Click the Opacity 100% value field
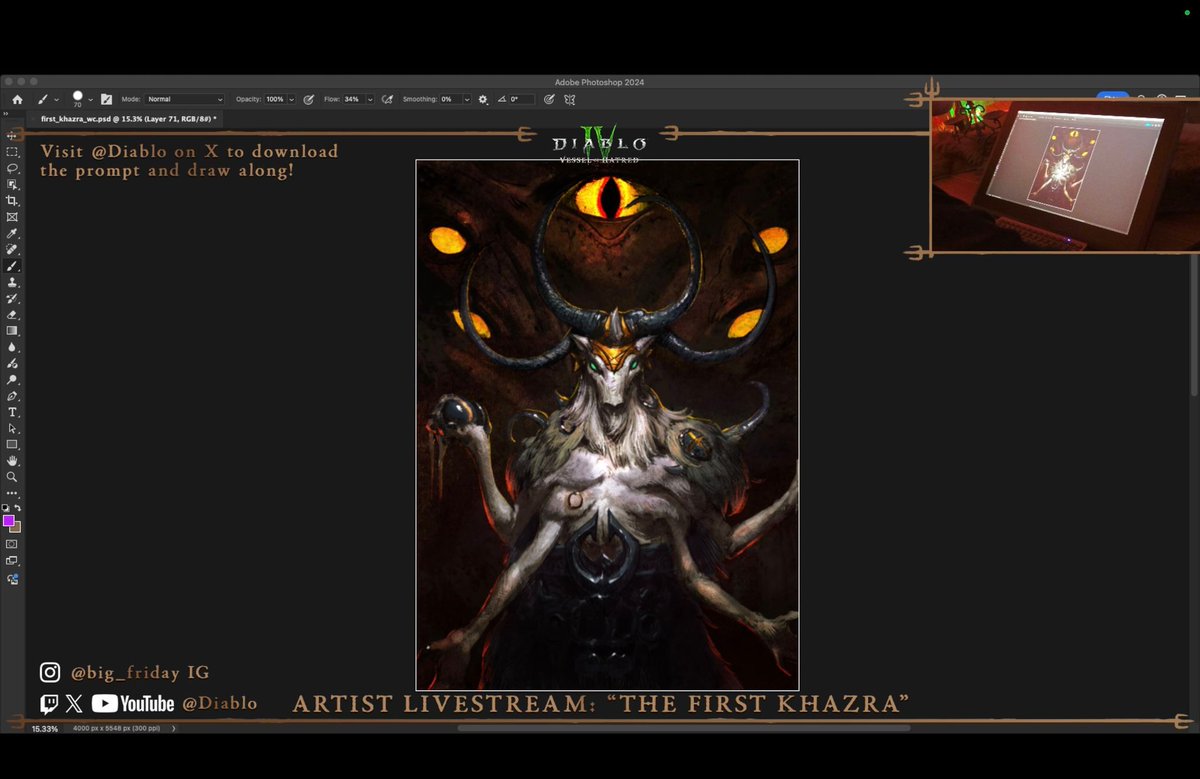The image size is (1200, 779). [x=275, y=99]
